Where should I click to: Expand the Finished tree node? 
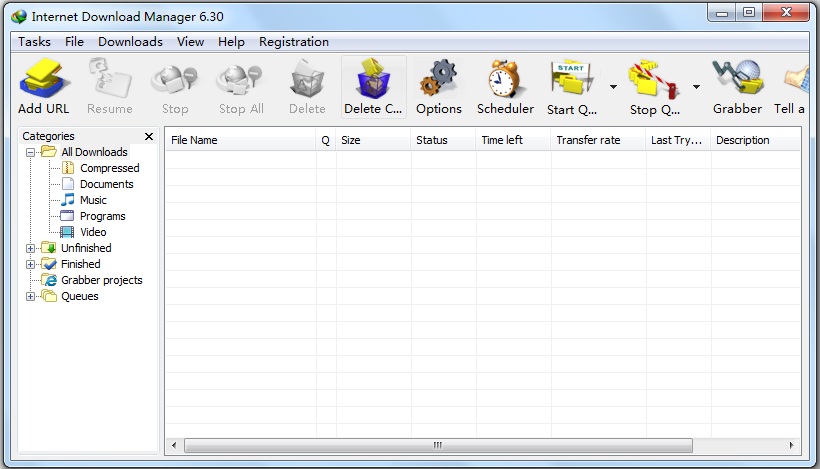(x=30, y=265)
